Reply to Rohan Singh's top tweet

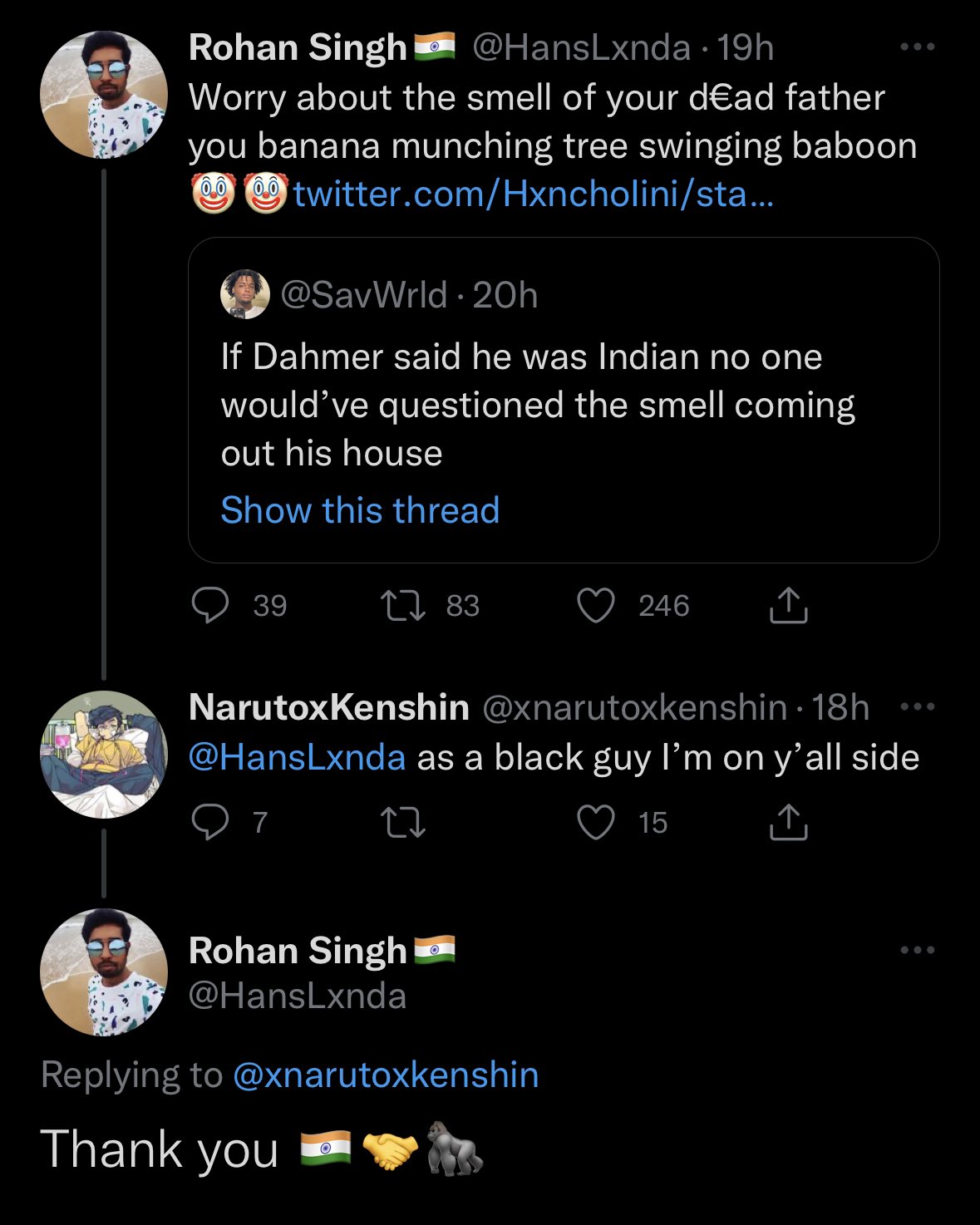click(x=210, y=606)
